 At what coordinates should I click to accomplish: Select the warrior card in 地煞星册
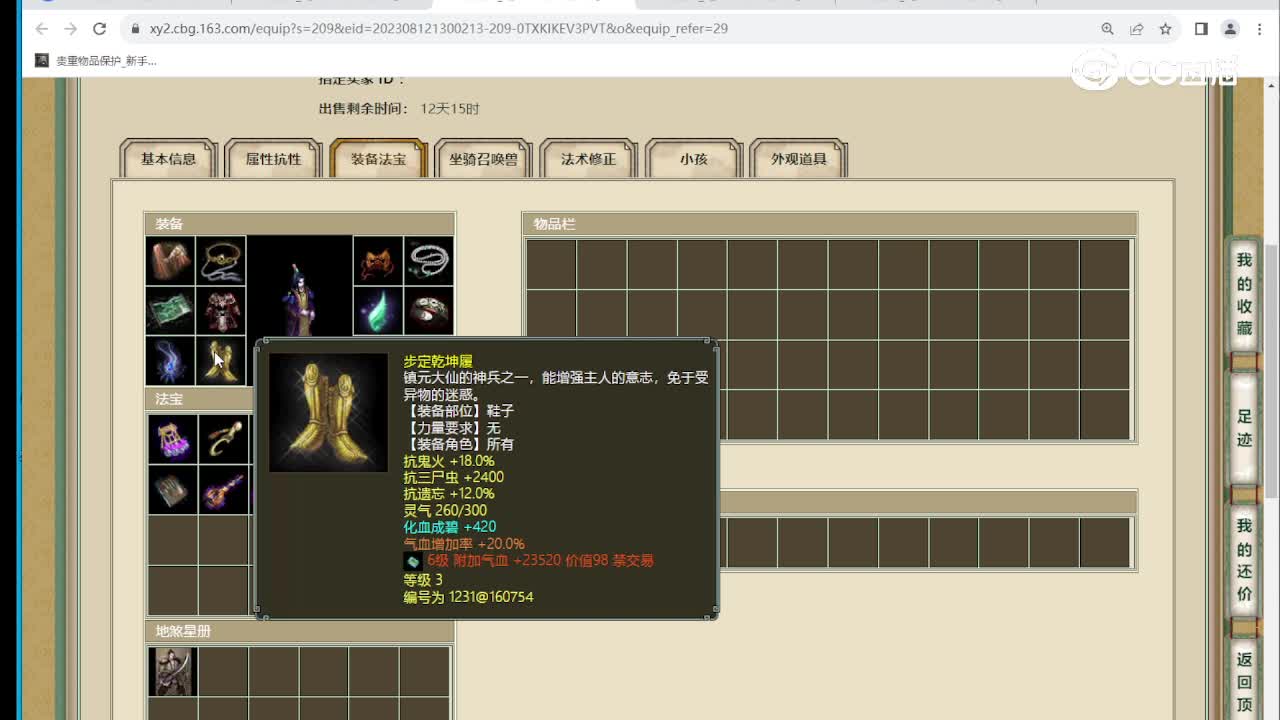(x=172, y=671)
